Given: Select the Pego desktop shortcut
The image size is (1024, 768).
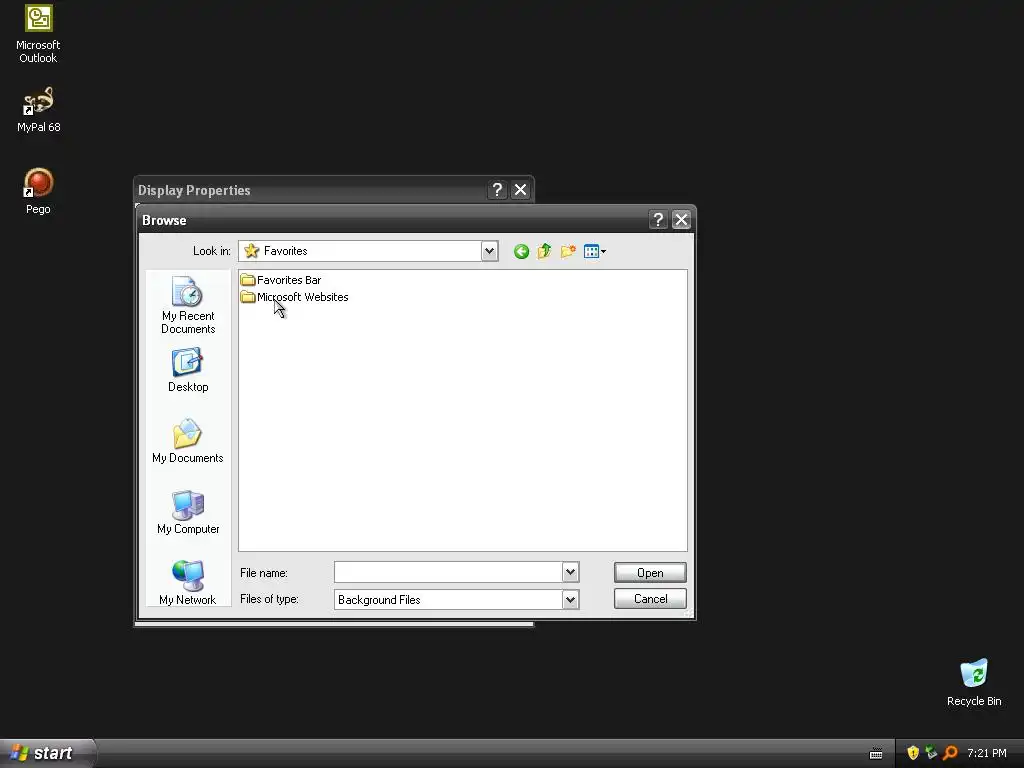Looking at the screenshot, I should click(38, 191).
